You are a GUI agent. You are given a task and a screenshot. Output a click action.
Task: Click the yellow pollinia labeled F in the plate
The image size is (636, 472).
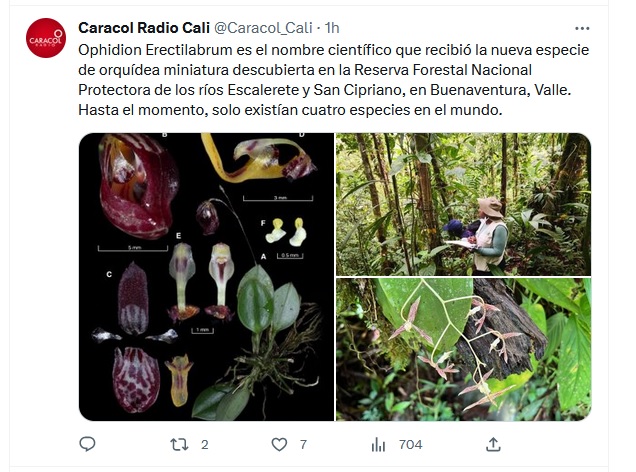[286, 232]
